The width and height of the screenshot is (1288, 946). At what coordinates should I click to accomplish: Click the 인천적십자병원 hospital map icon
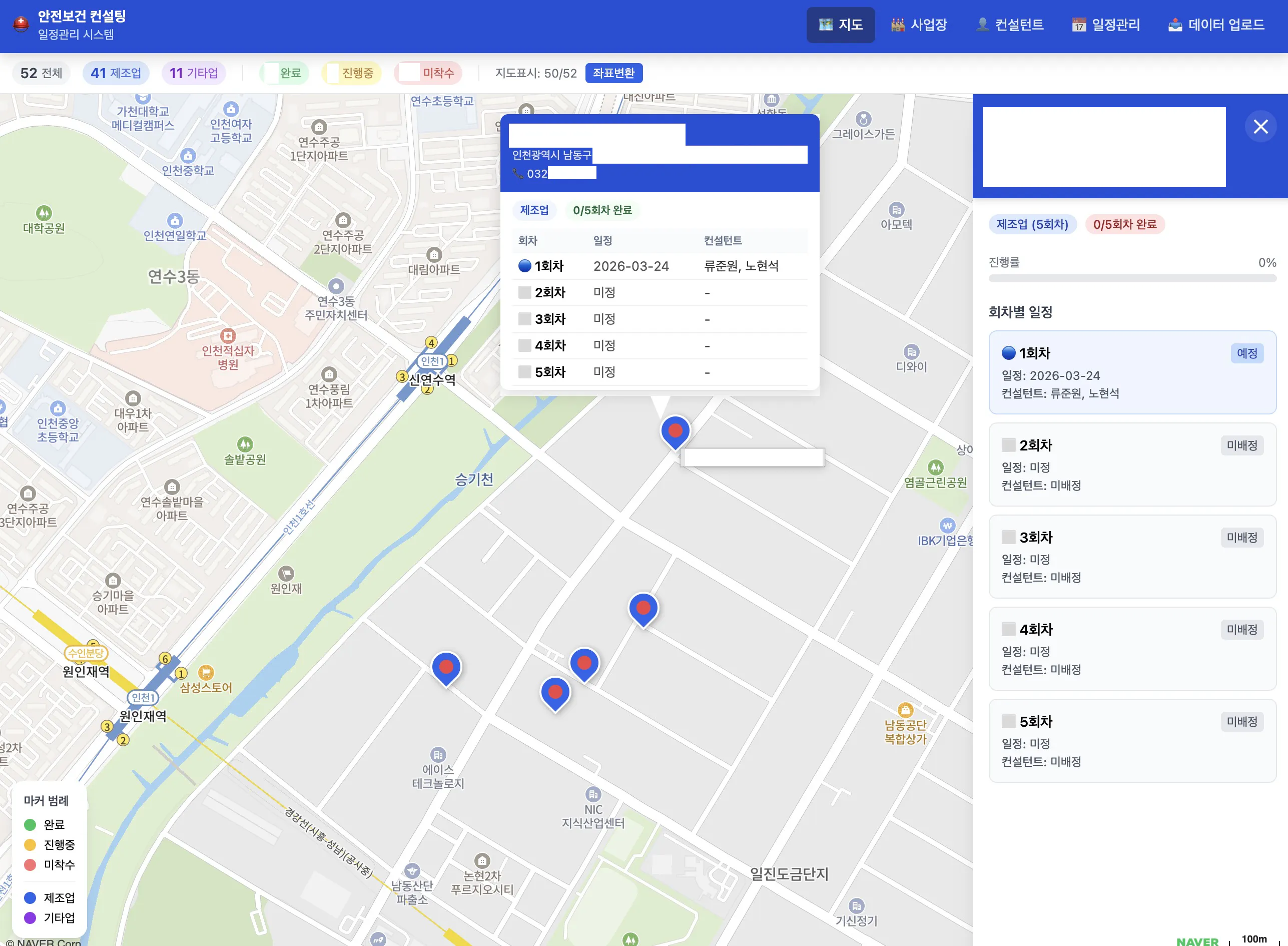pyautogui.click(x=228, y=335)
